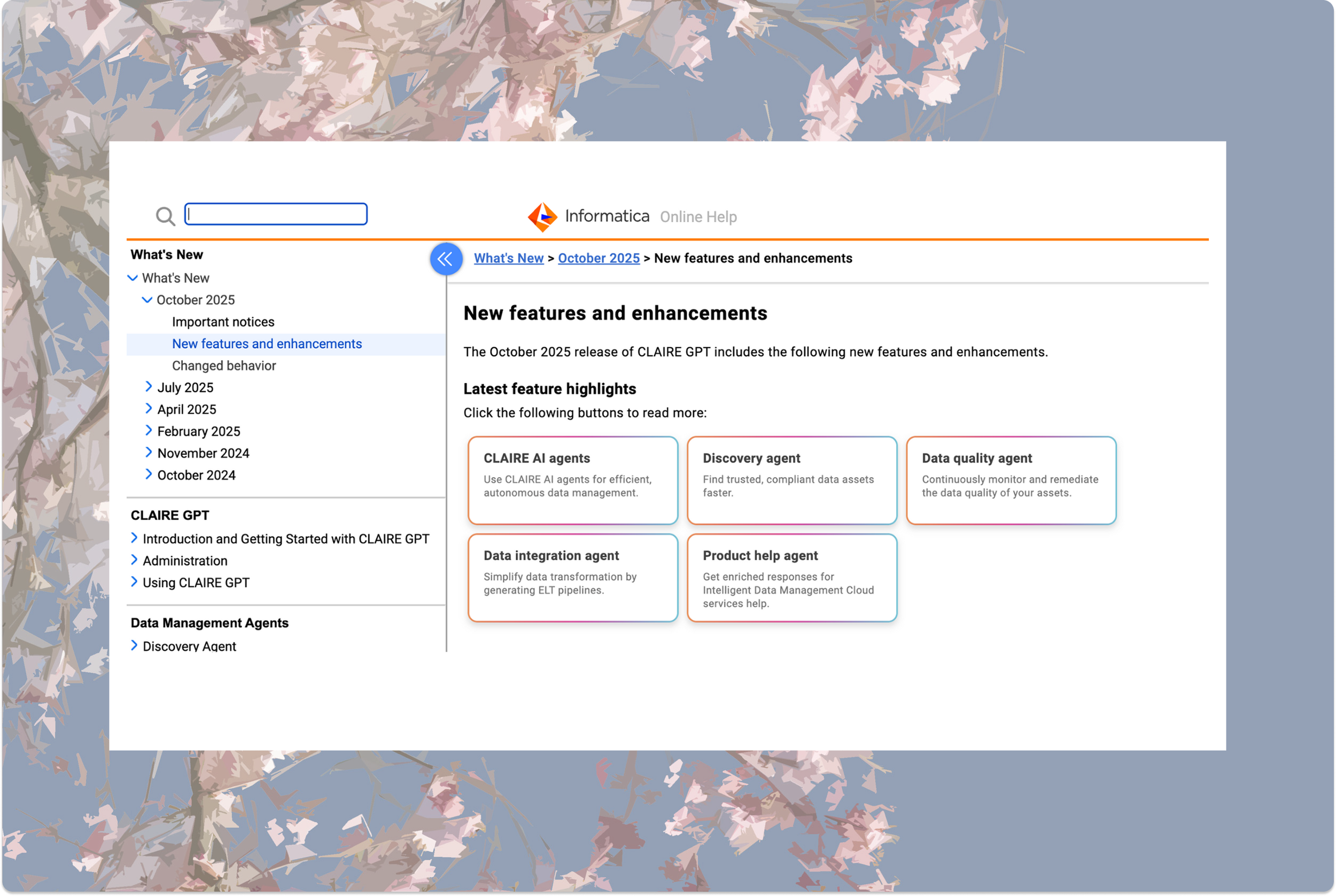The image size is (1336, 896).
Task: Click the Data Management Agents section heading
Action: [209, 623]
